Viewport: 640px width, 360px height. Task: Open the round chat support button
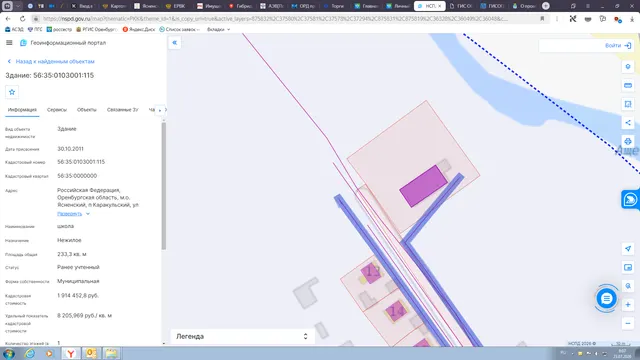[606, 299]
